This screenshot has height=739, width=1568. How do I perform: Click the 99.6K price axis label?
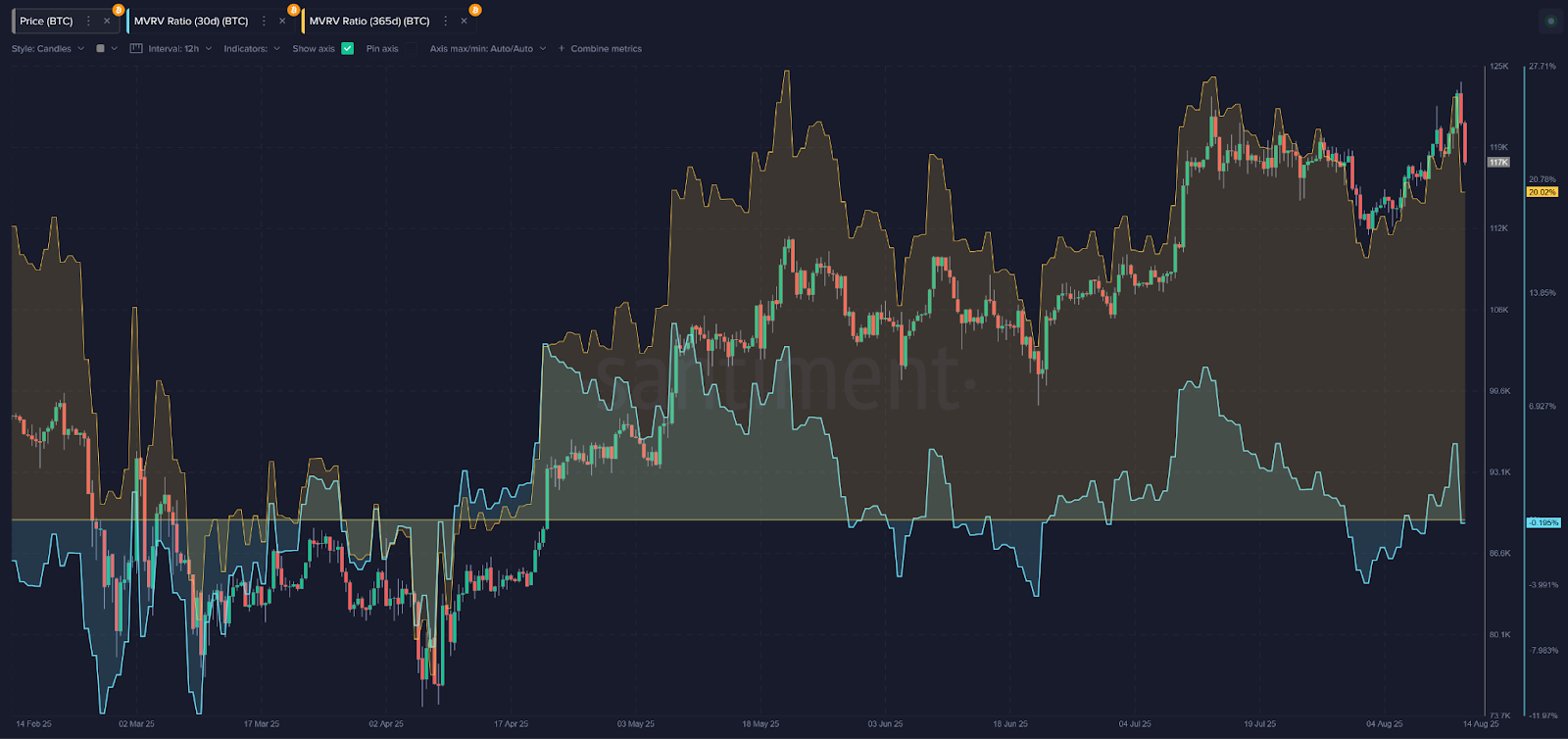coord(1500,391)
